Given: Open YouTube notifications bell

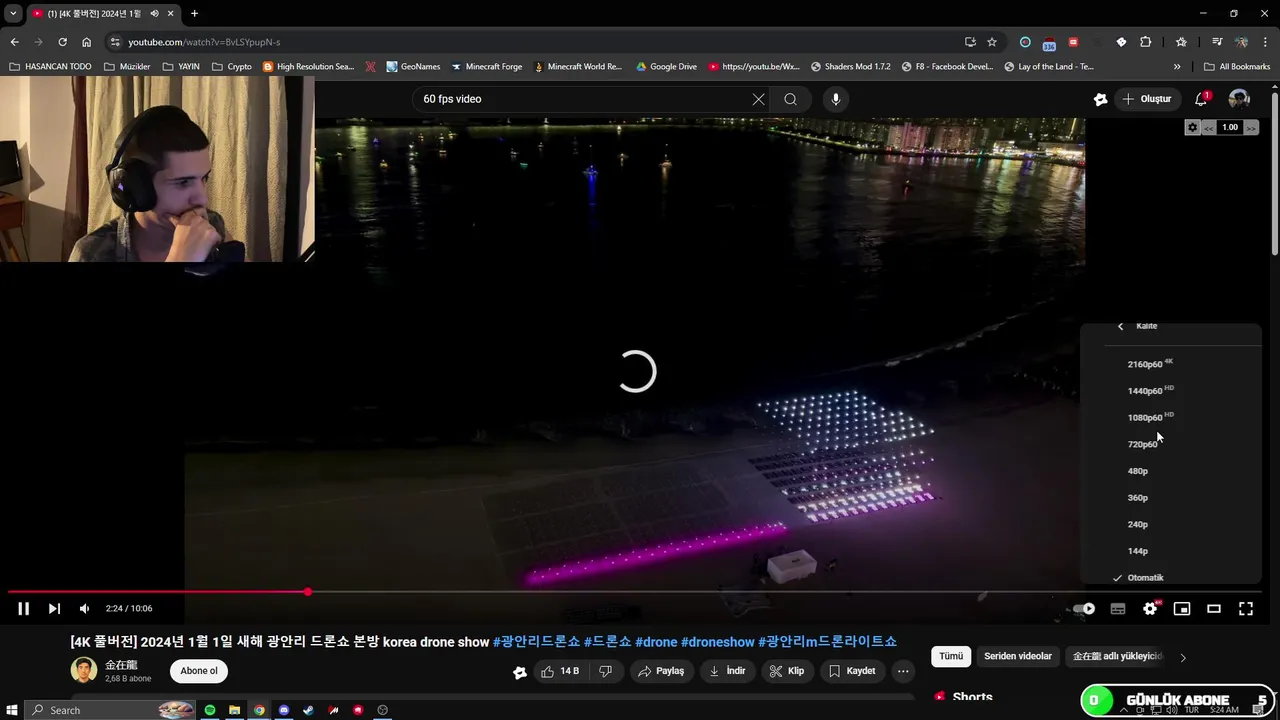Looking at the screenshot, I should [1202, 99].
